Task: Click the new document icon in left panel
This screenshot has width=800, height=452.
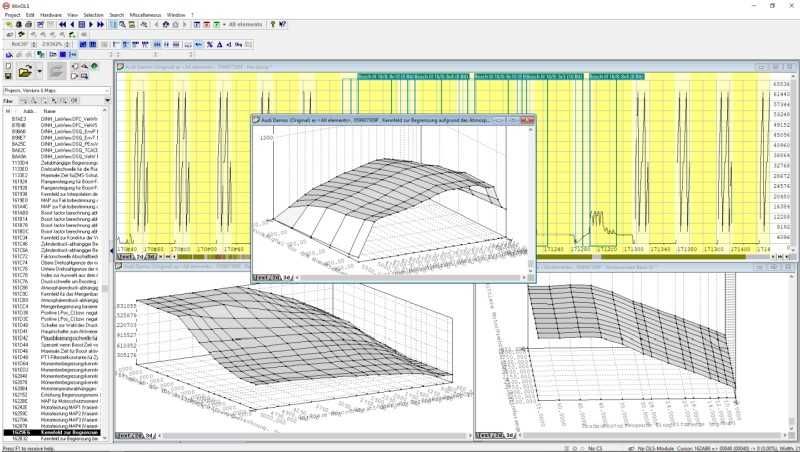Action: [8, 67]
